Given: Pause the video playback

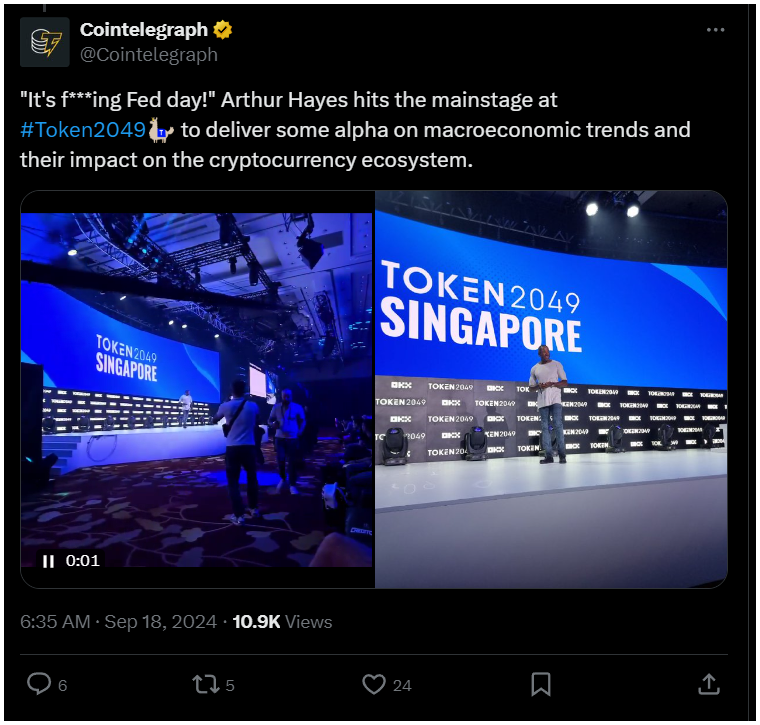Looking at the screenshot, I should pos(48,561).
